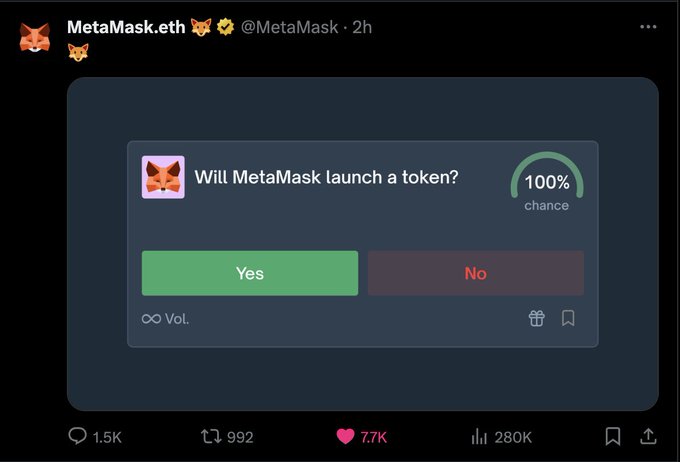Screen dimensions: 680x462
Task: Click the MetaMask.eth display name
Action: pyautogui.click(x=126, y=27)
